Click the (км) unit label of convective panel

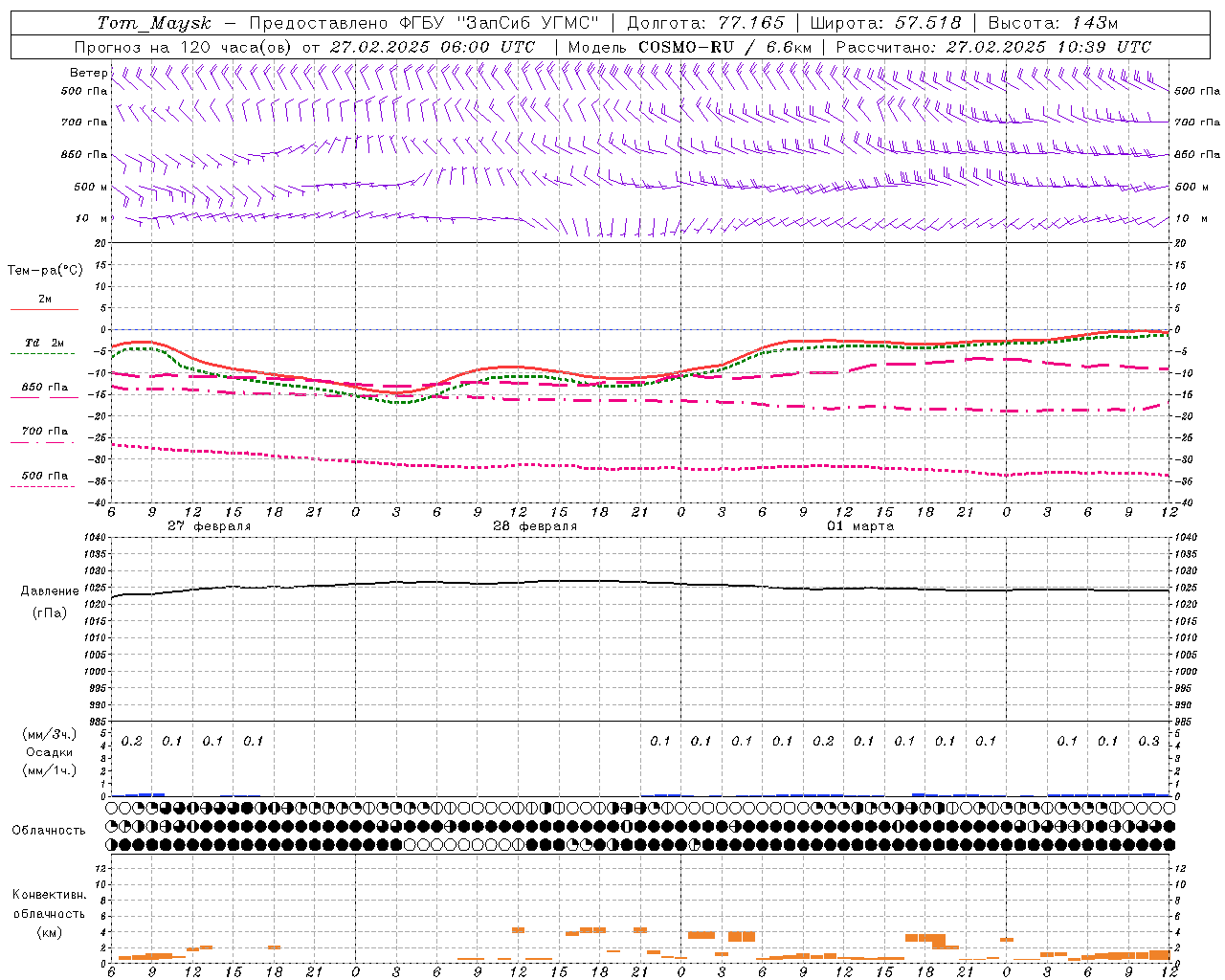(49, 932)
